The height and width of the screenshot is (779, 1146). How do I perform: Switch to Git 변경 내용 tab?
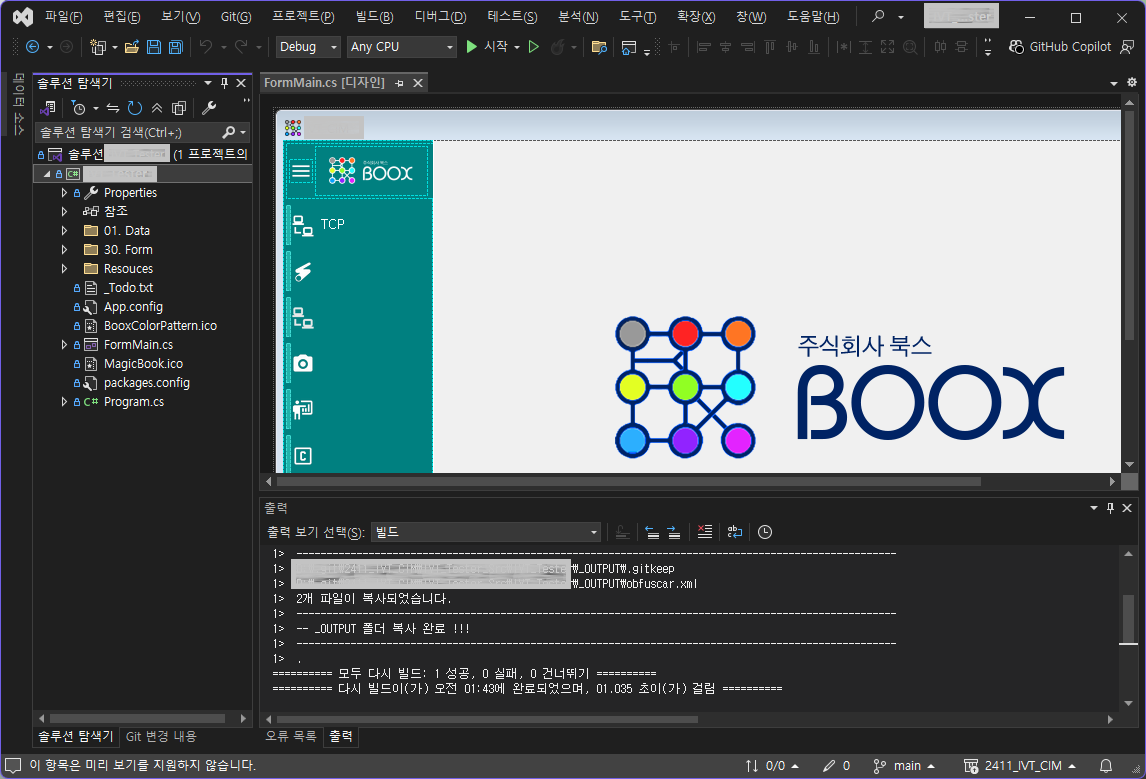(x=161, y=737)
